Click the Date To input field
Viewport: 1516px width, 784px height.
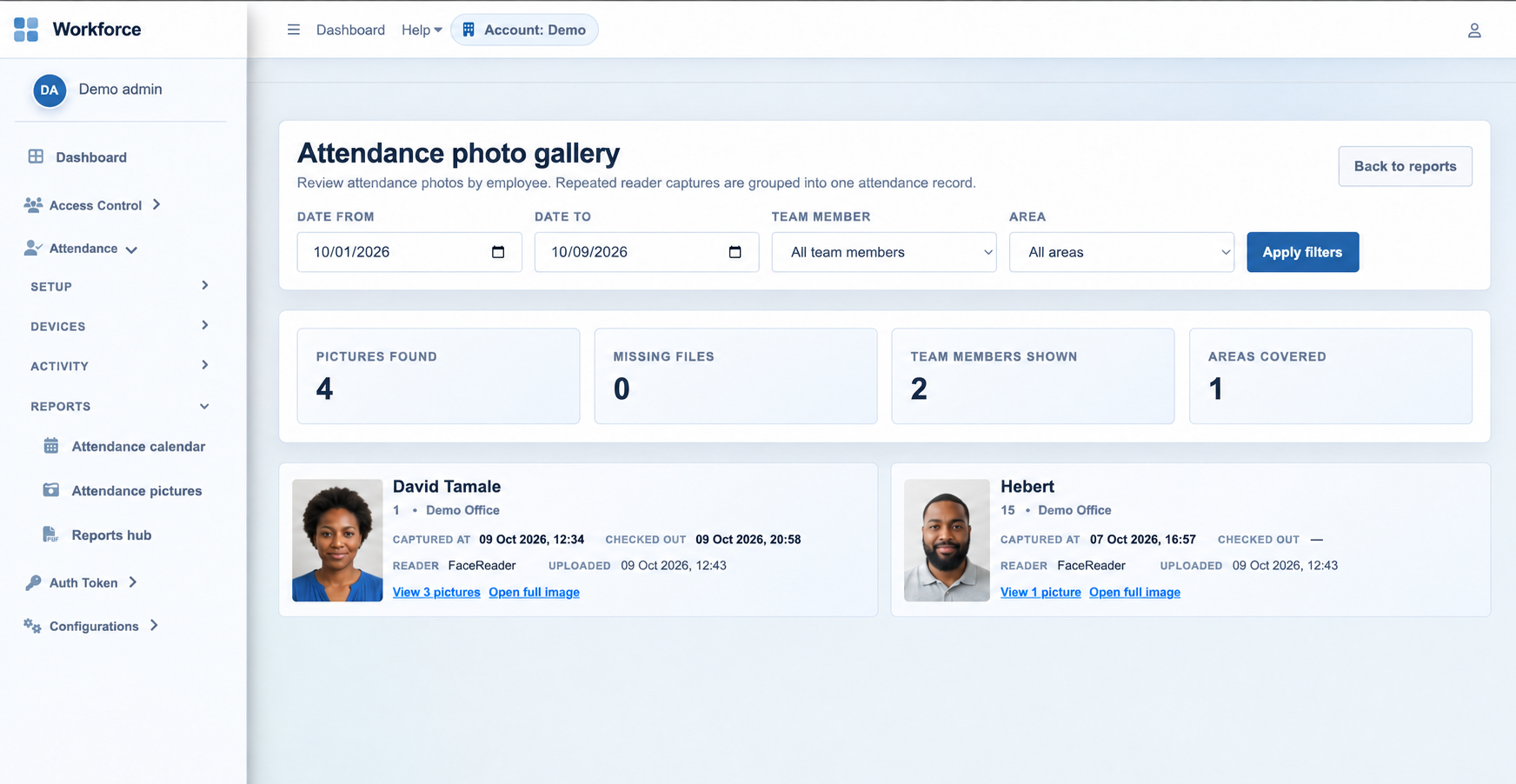click(x=647, y=252)
